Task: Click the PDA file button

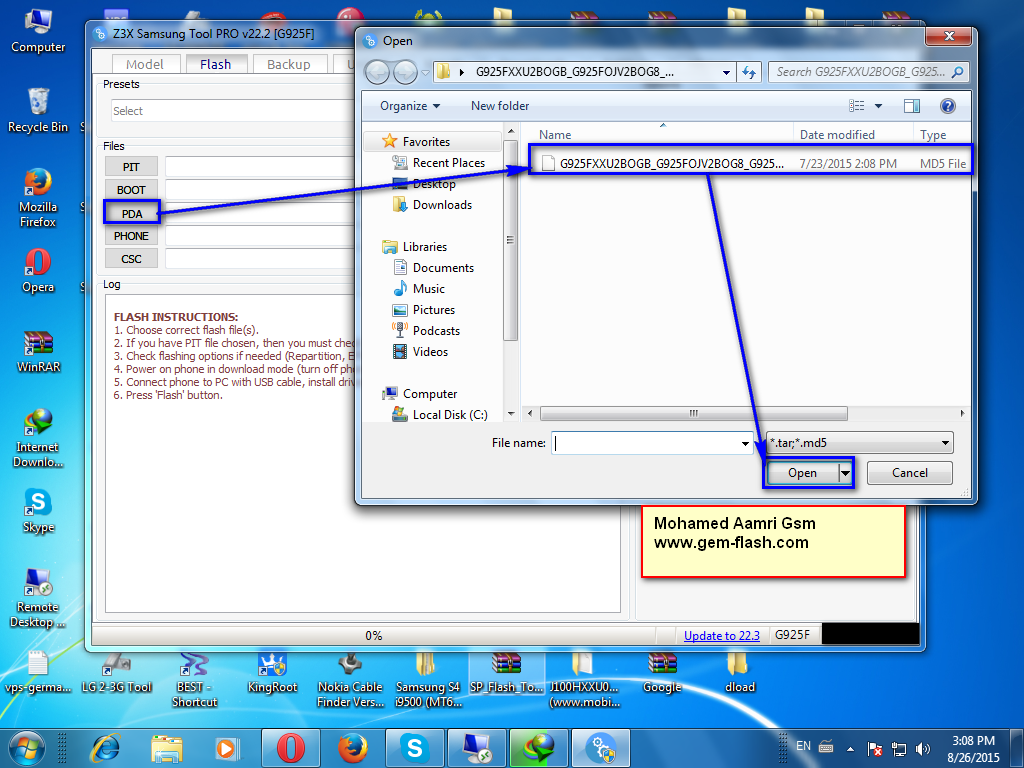Action: pyautogui.click(x=132, y=214)
